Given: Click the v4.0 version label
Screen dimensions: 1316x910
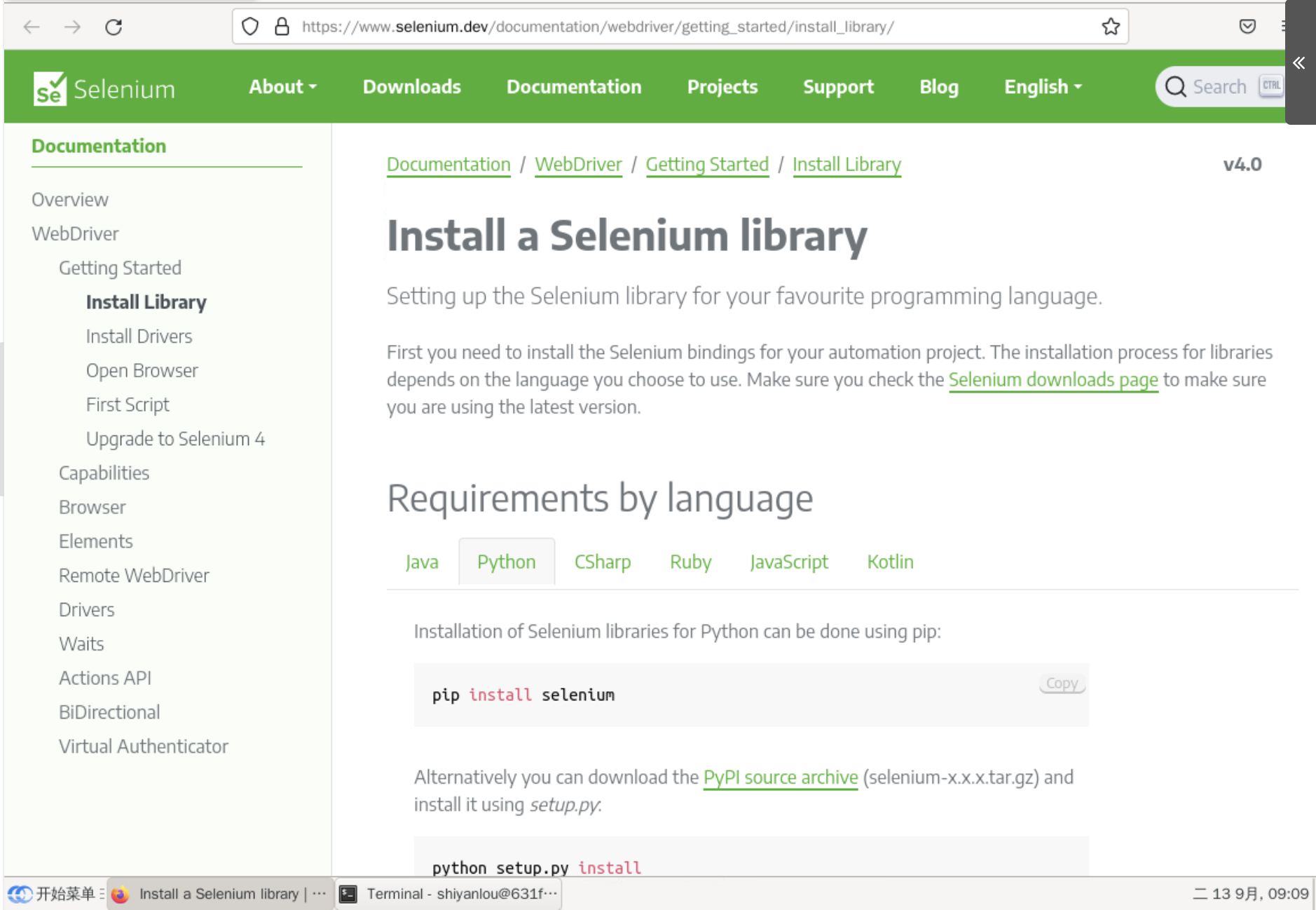Looking at the screenshot, I should (x=1242, y=165).
